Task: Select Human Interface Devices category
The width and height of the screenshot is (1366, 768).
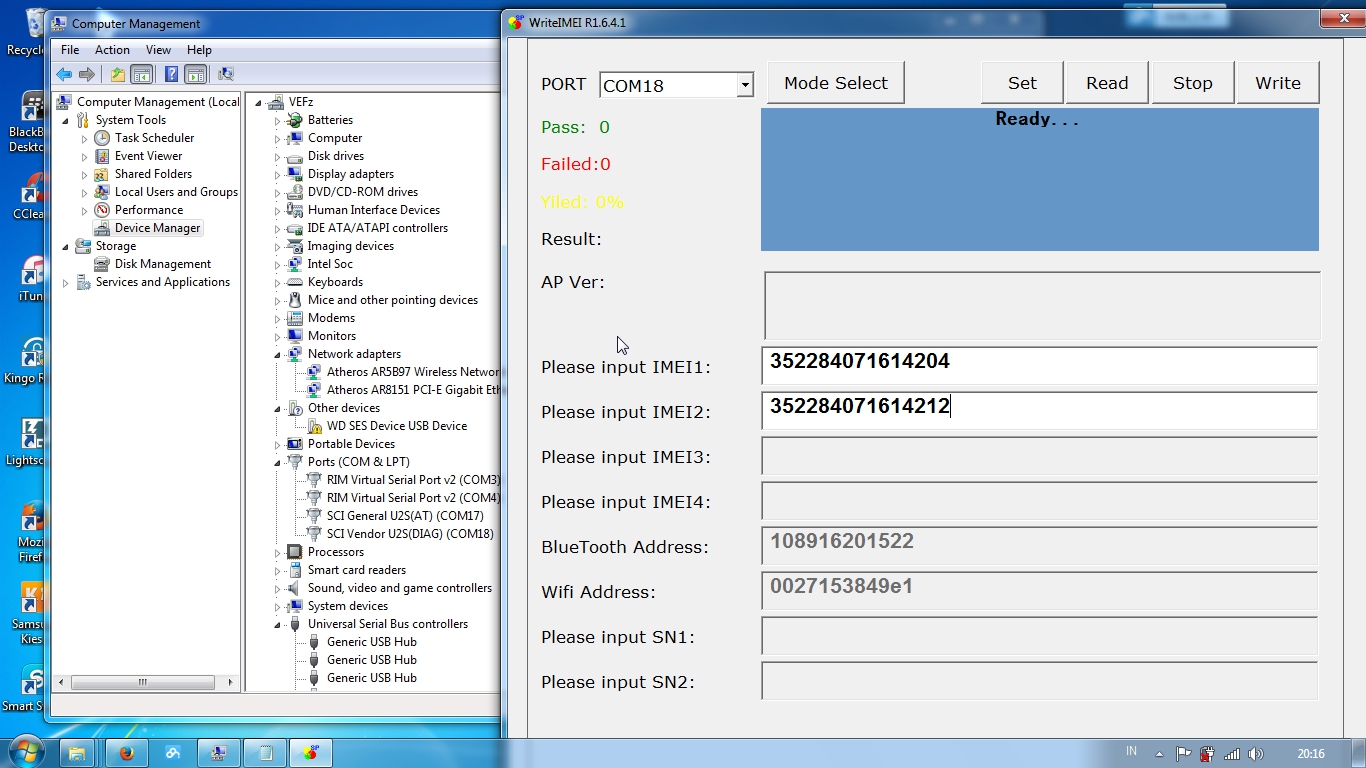Action: [374, 210]
